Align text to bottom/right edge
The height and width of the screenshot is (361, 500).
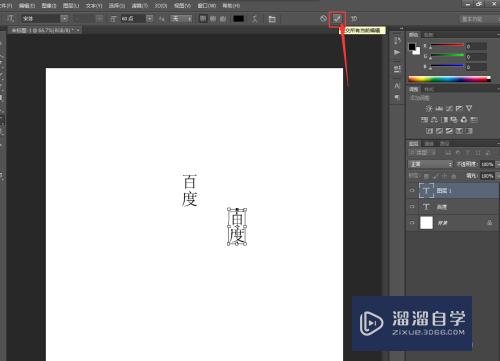pos(223,19)
